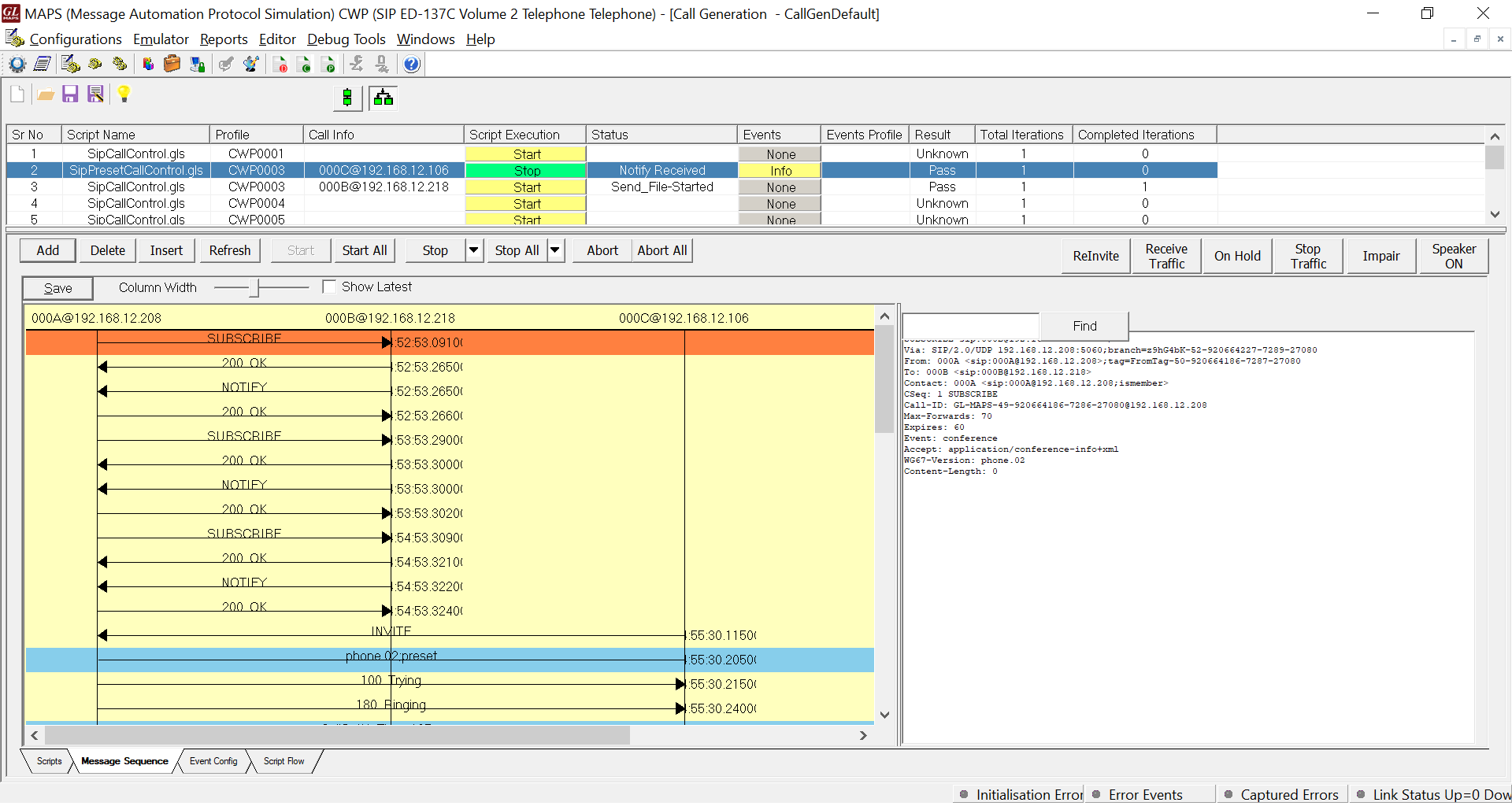Click the Start All button
The width and height of the screenshot is (1512, 806).
tap(365, 250)
